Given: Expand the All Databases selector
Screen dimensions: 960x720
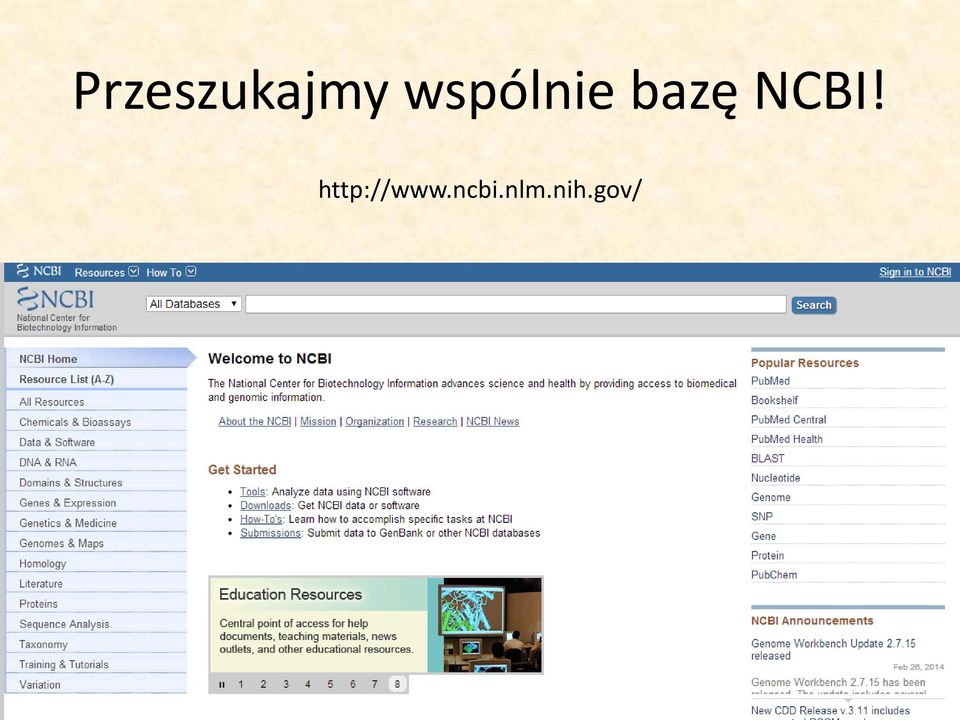Looking at the screenshot, I should tap(193, 304).
